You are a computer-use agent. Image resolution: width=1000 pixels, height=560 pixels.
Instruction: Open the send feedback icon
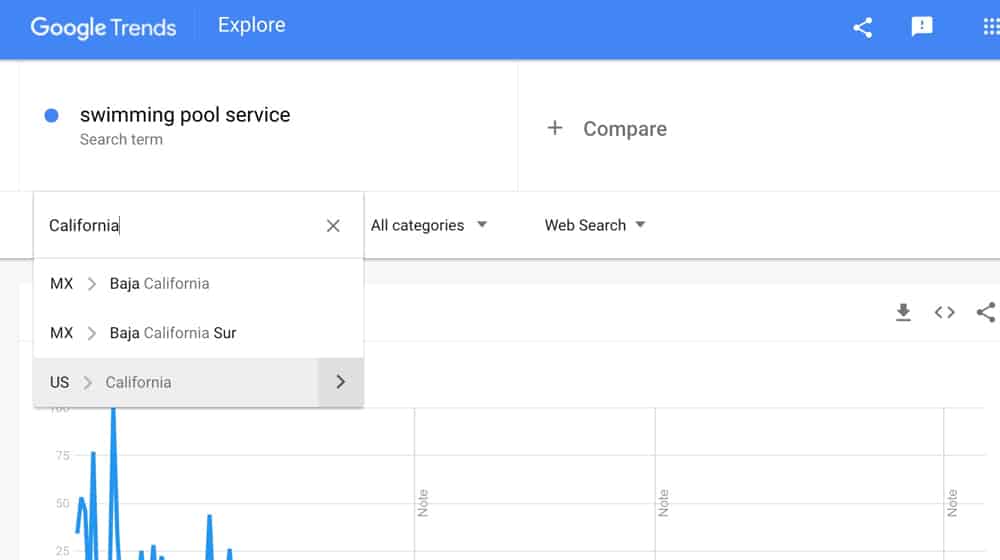922,26
